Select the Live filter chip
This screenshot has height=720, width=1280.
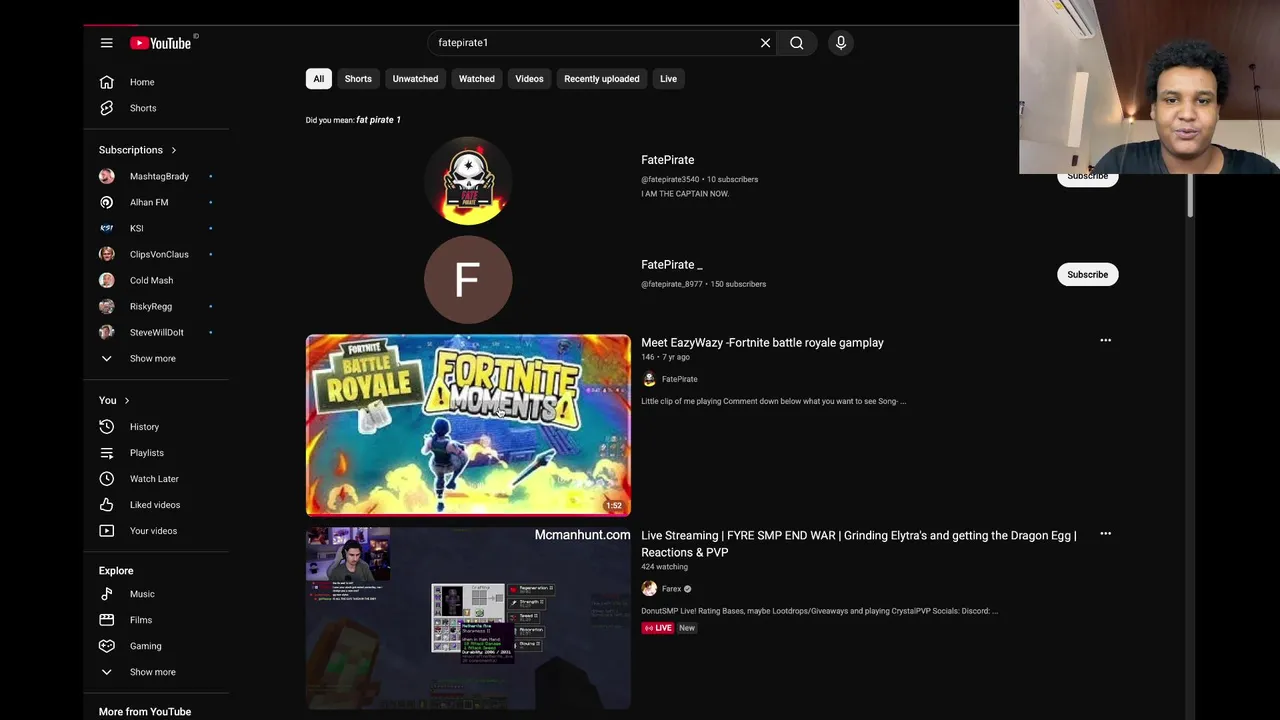click(x=668, y=79)
